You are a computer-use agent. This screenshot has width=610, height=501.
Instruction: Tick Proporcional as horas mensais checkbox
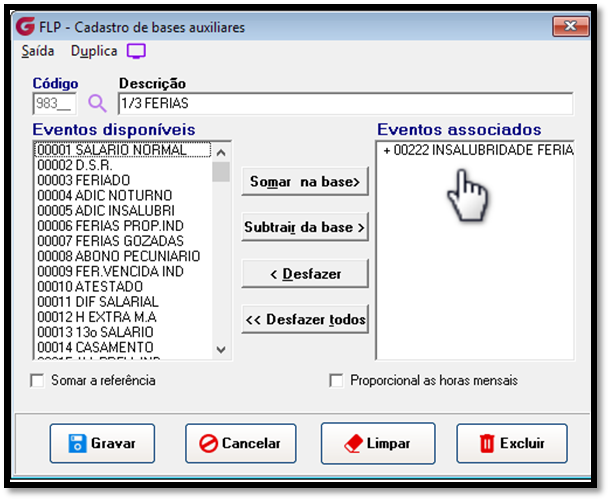(x=336, y=380)
